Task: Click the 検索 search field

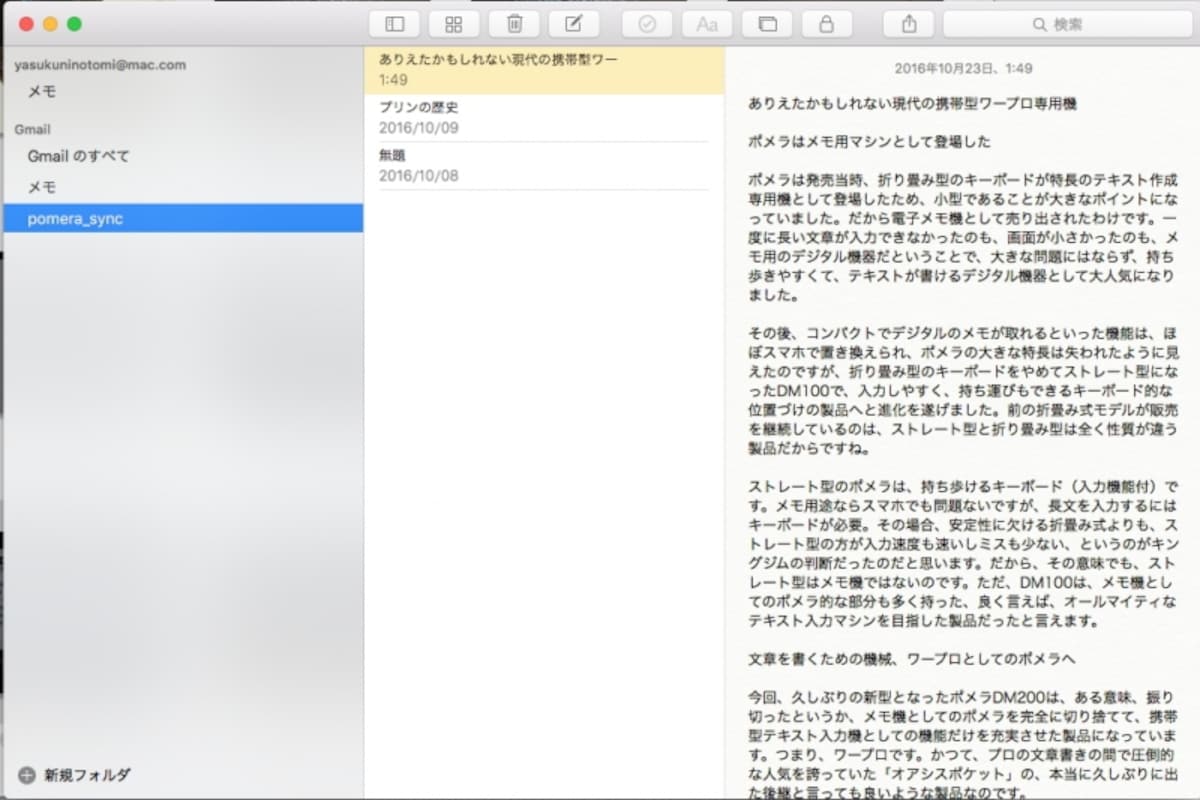Action: (1066, 24)
